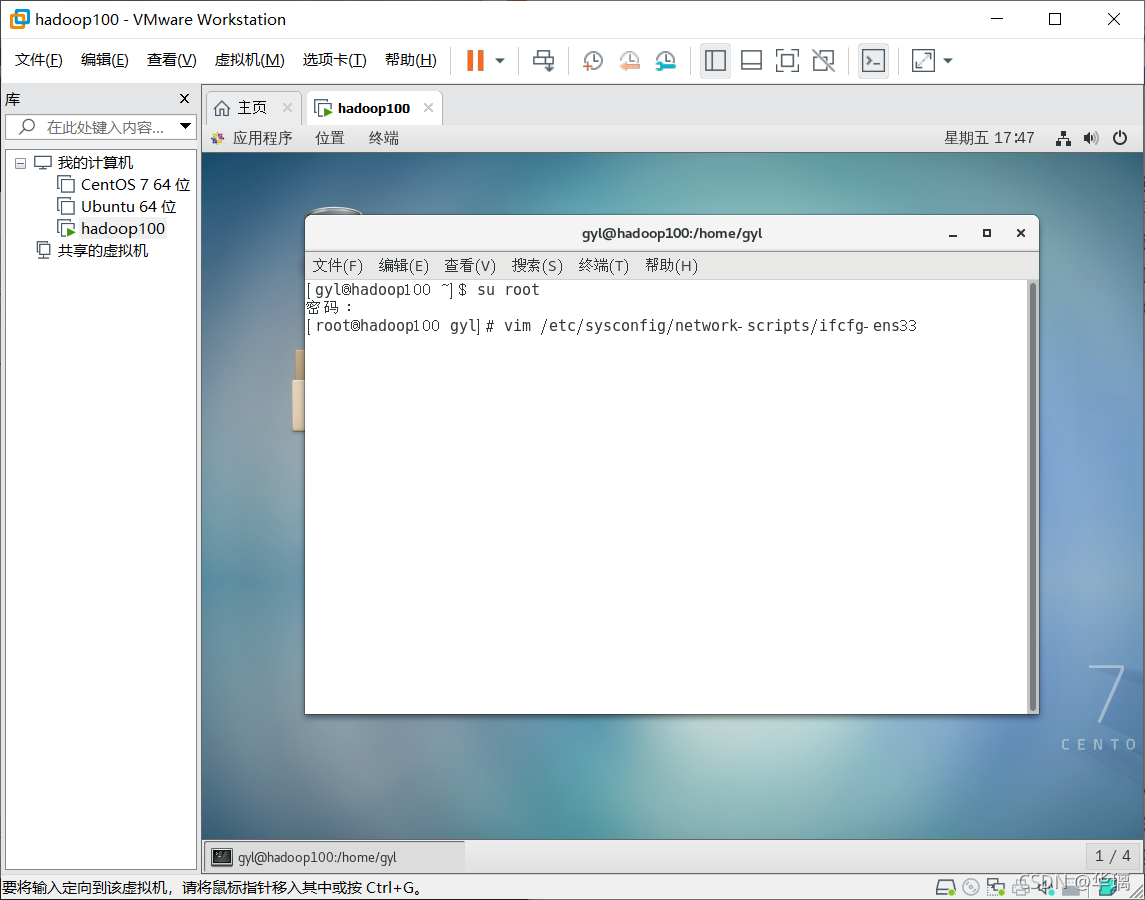Click the printer status icon

(x=1021, y=888)
